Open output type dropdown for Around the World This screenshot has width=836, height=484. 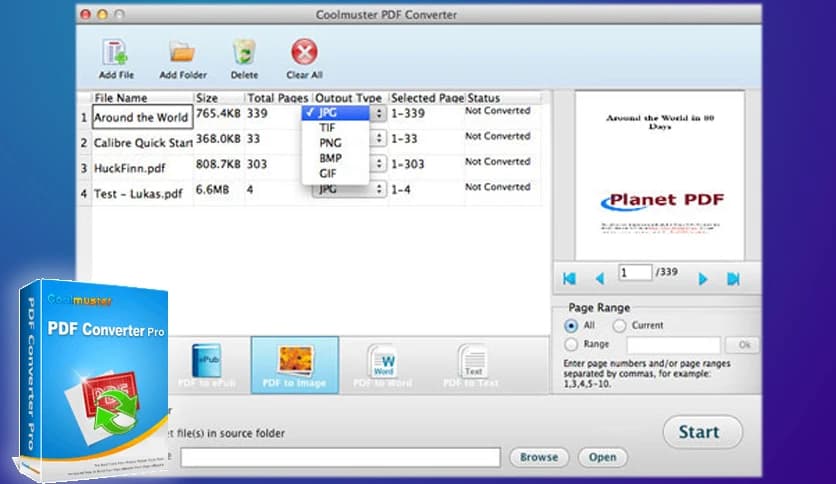379,113
